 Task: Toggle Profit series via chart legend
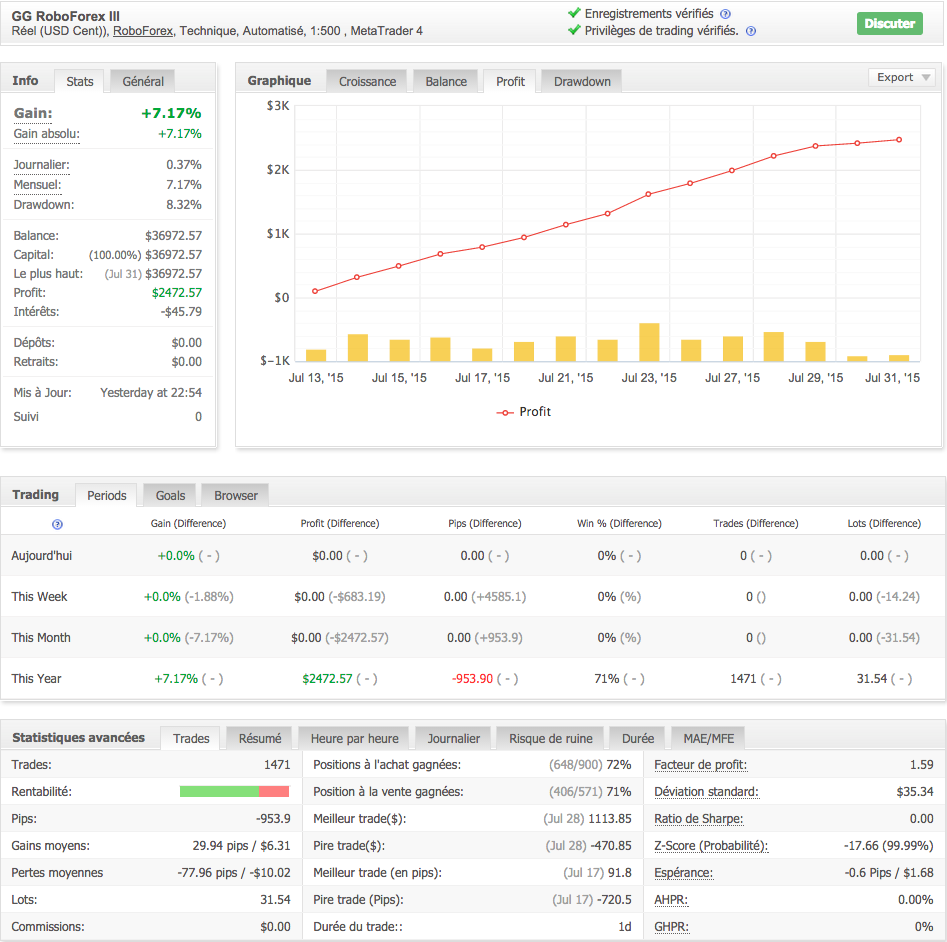click(524, 412)
